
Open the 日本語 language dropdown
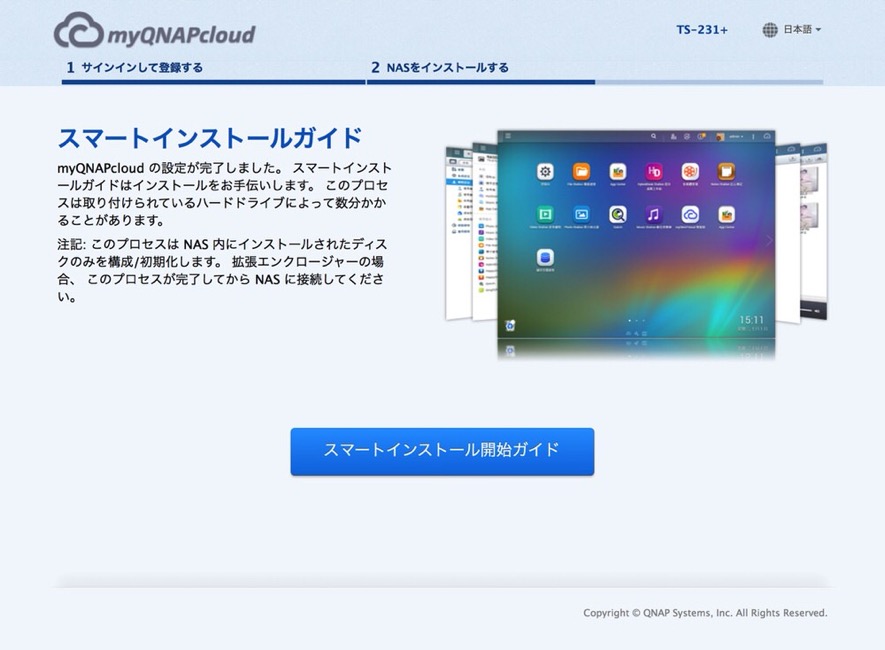pyautogui.click(x=801, y=29)
